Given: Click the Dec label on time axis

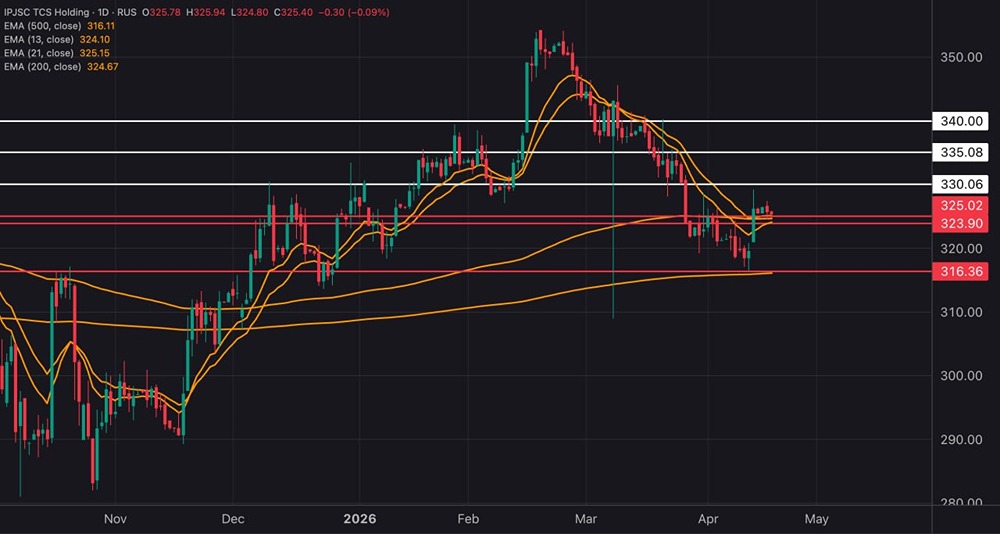Looking at the screenshot, I should (232, 517).
